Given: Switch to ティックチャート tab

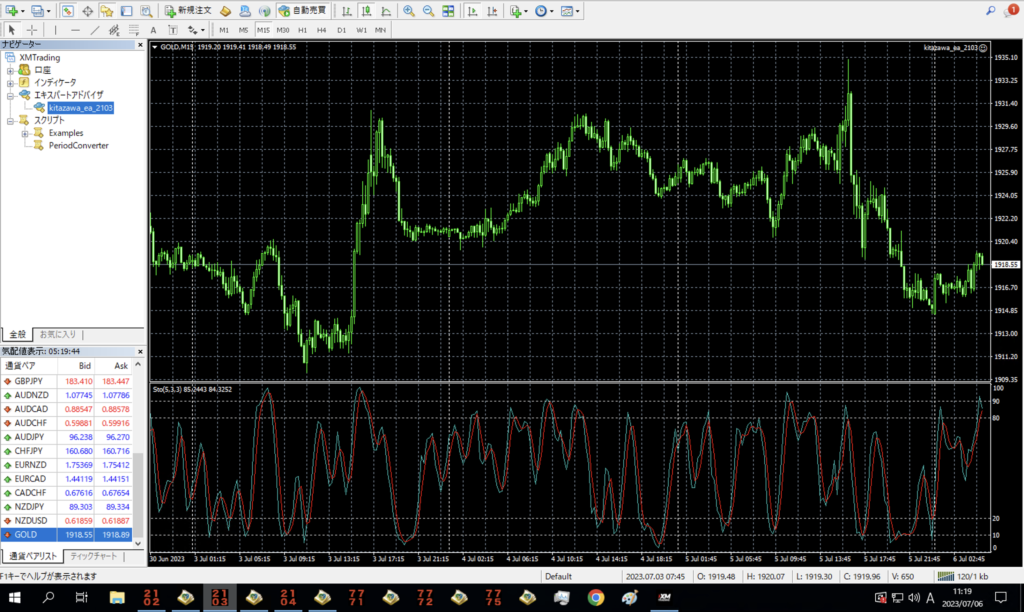Looking at the screenshot, I should tap(93, 555).
